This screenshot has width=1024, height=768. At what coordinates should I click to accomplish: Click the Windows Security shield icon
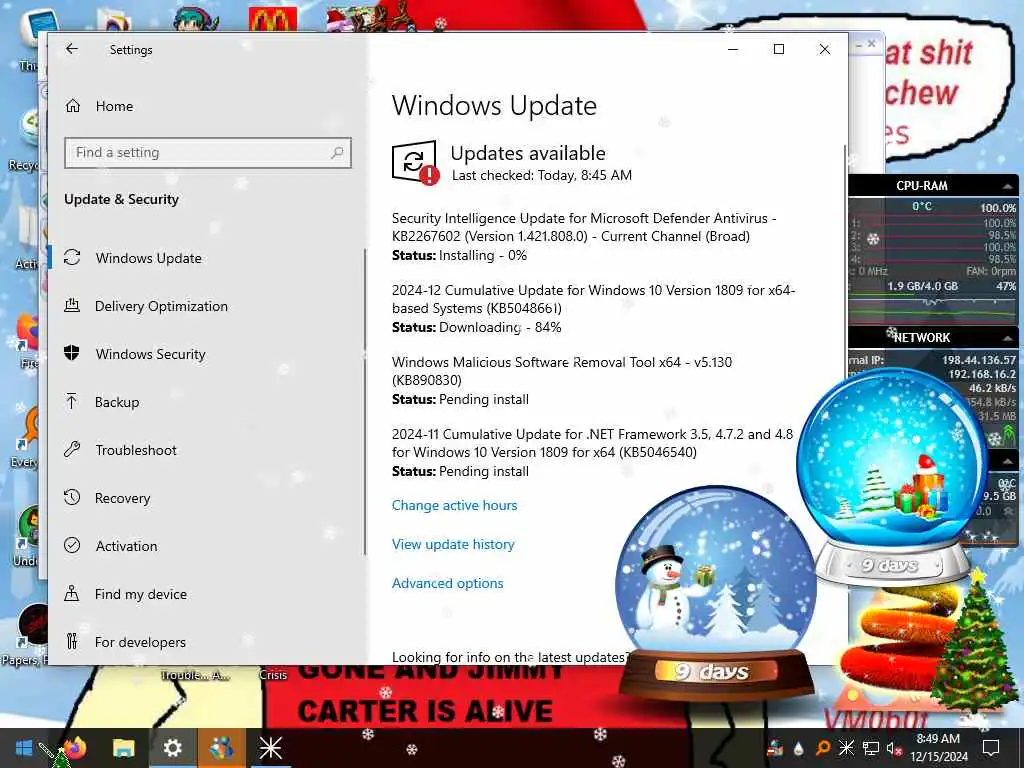pos(72,353)
